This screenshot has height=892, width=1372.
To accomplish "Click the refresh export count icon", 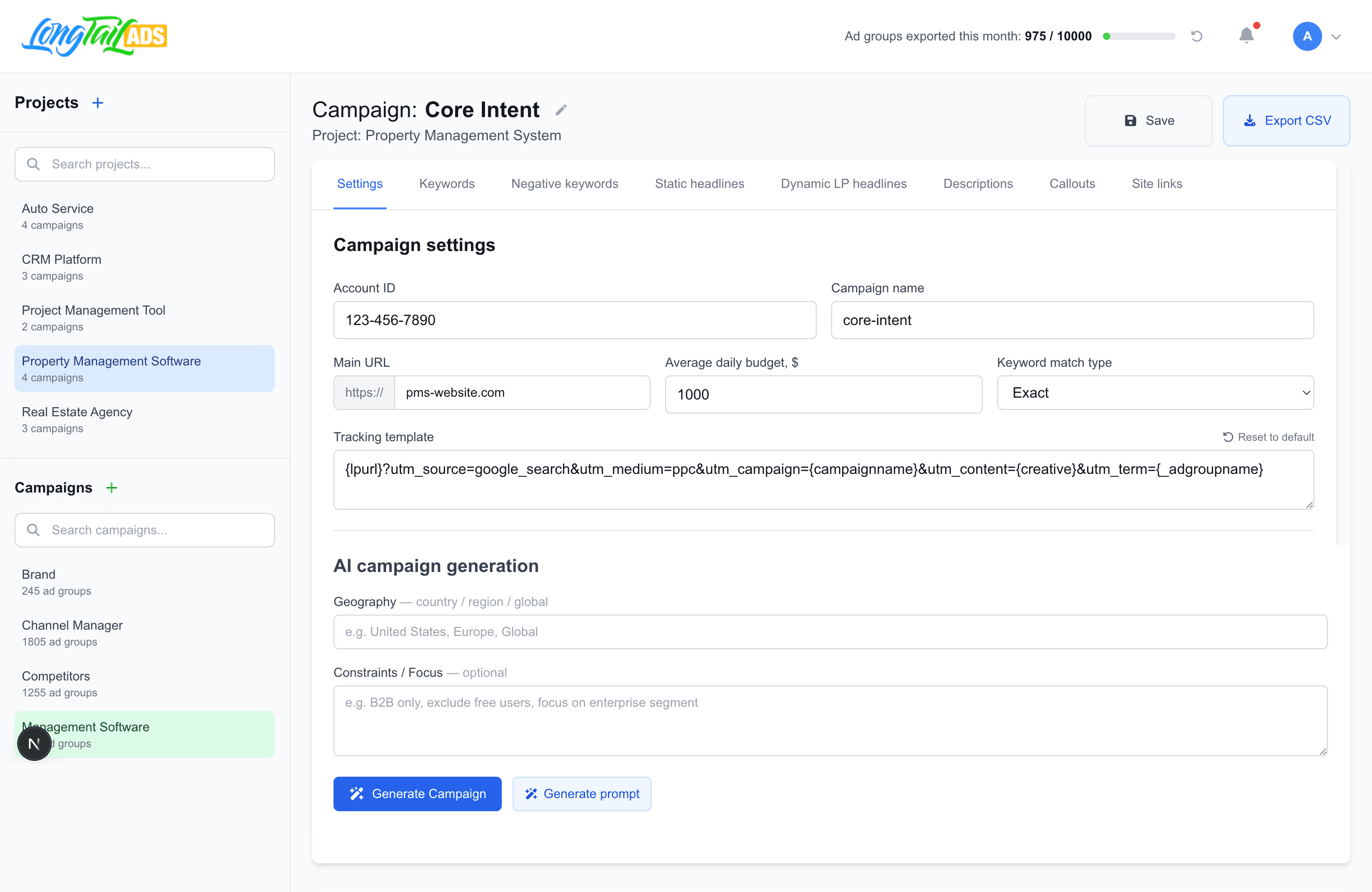I will click(x=1197, y=36).
